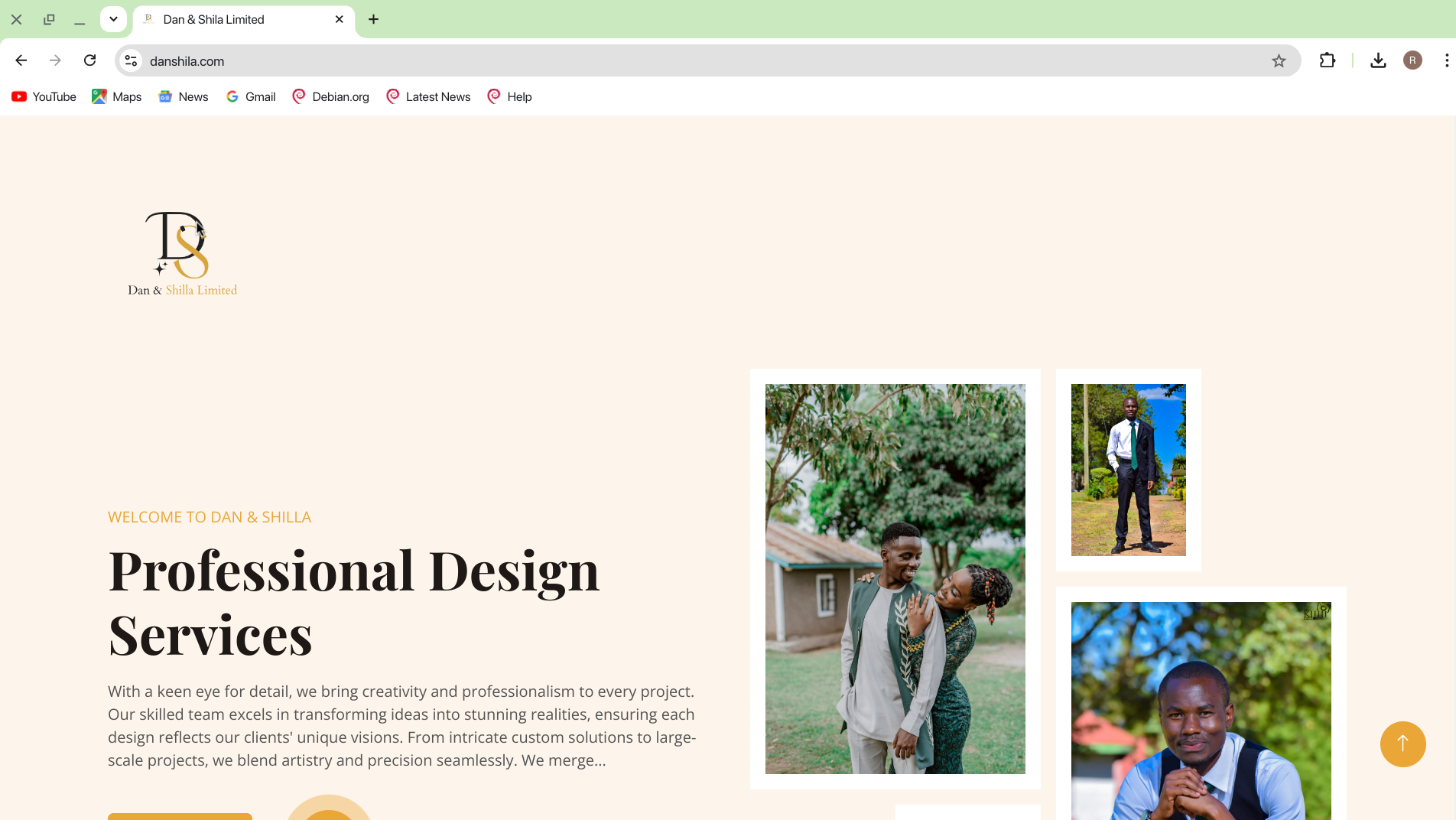Click the 'WELCOME TO DAN & SHILLA' text
Viewport: 1456px width, 820px height.
(x=210, y=517)
